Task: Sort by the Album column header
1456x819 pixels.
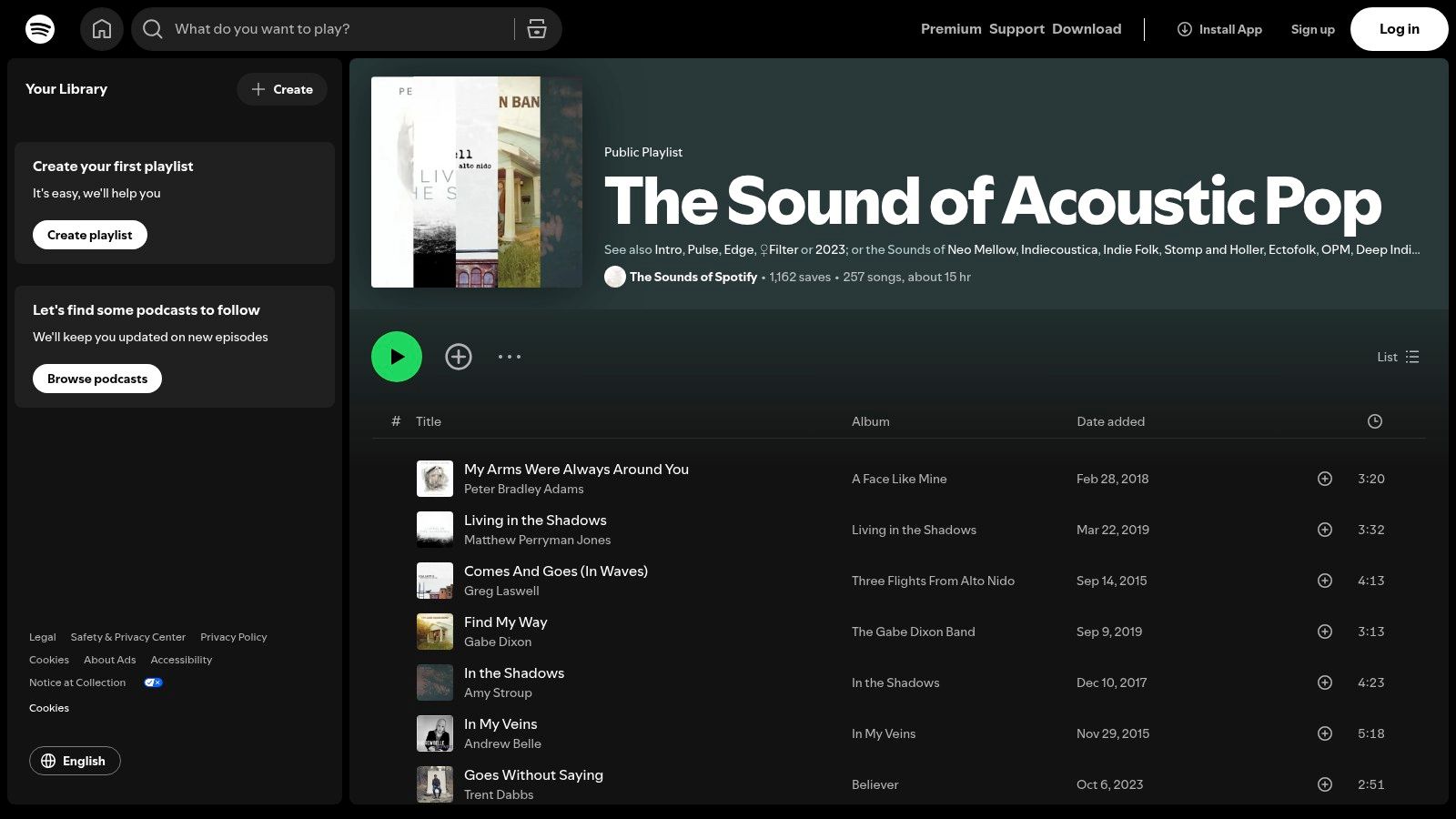Action: 871,421
